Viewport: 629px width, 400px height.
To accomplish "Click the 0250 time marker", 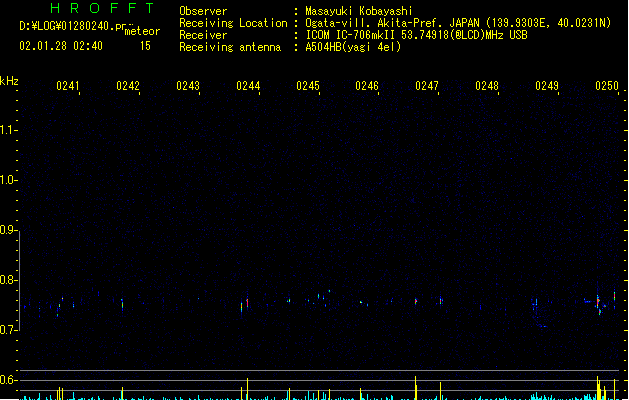I will click(607, 86).
